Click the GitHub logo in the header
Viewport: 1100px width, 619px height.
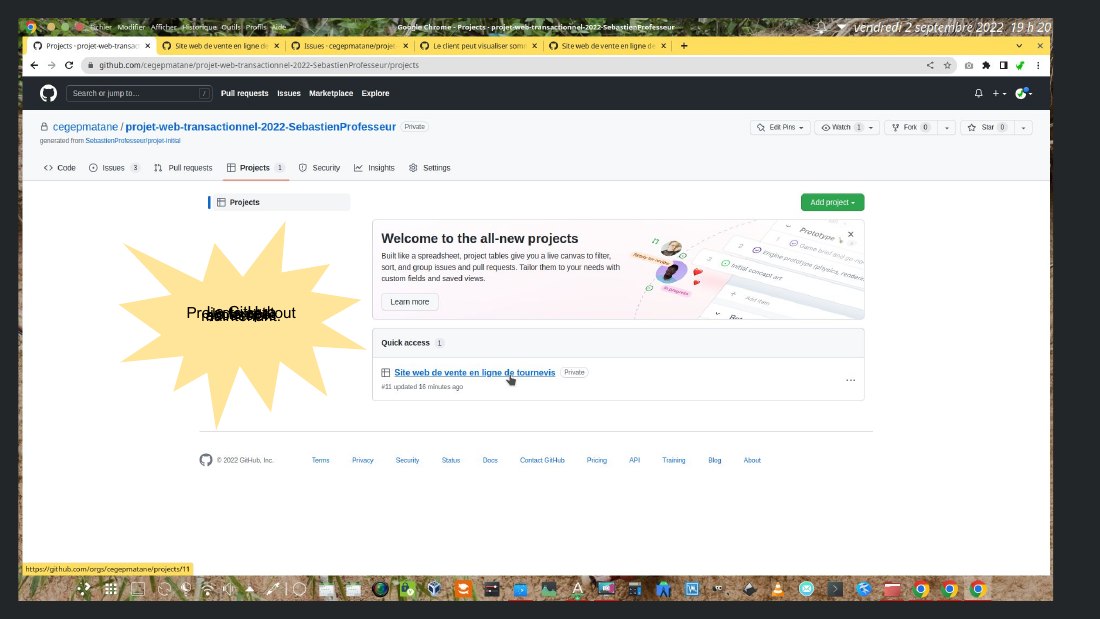[48, 93]
